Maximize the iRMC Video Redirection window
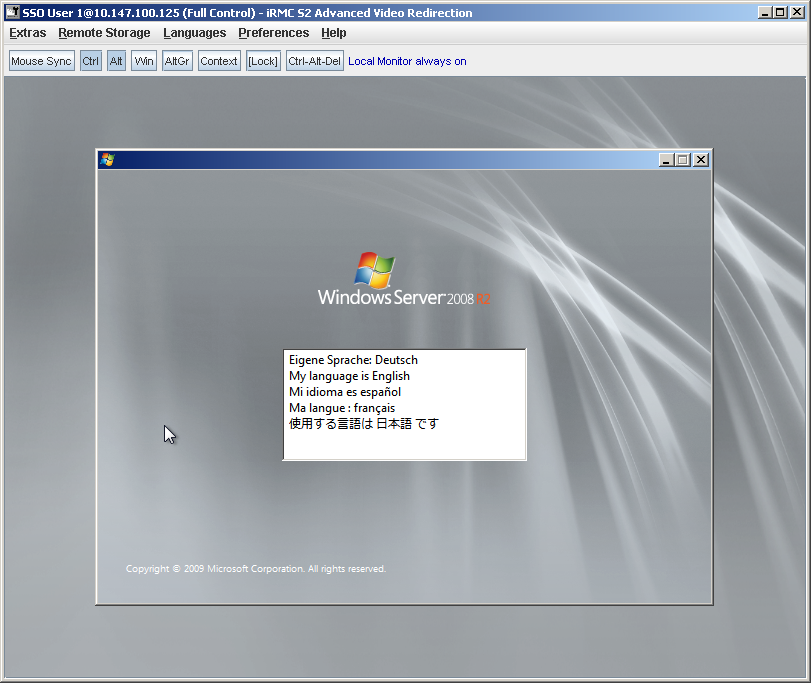 (780, 12)
